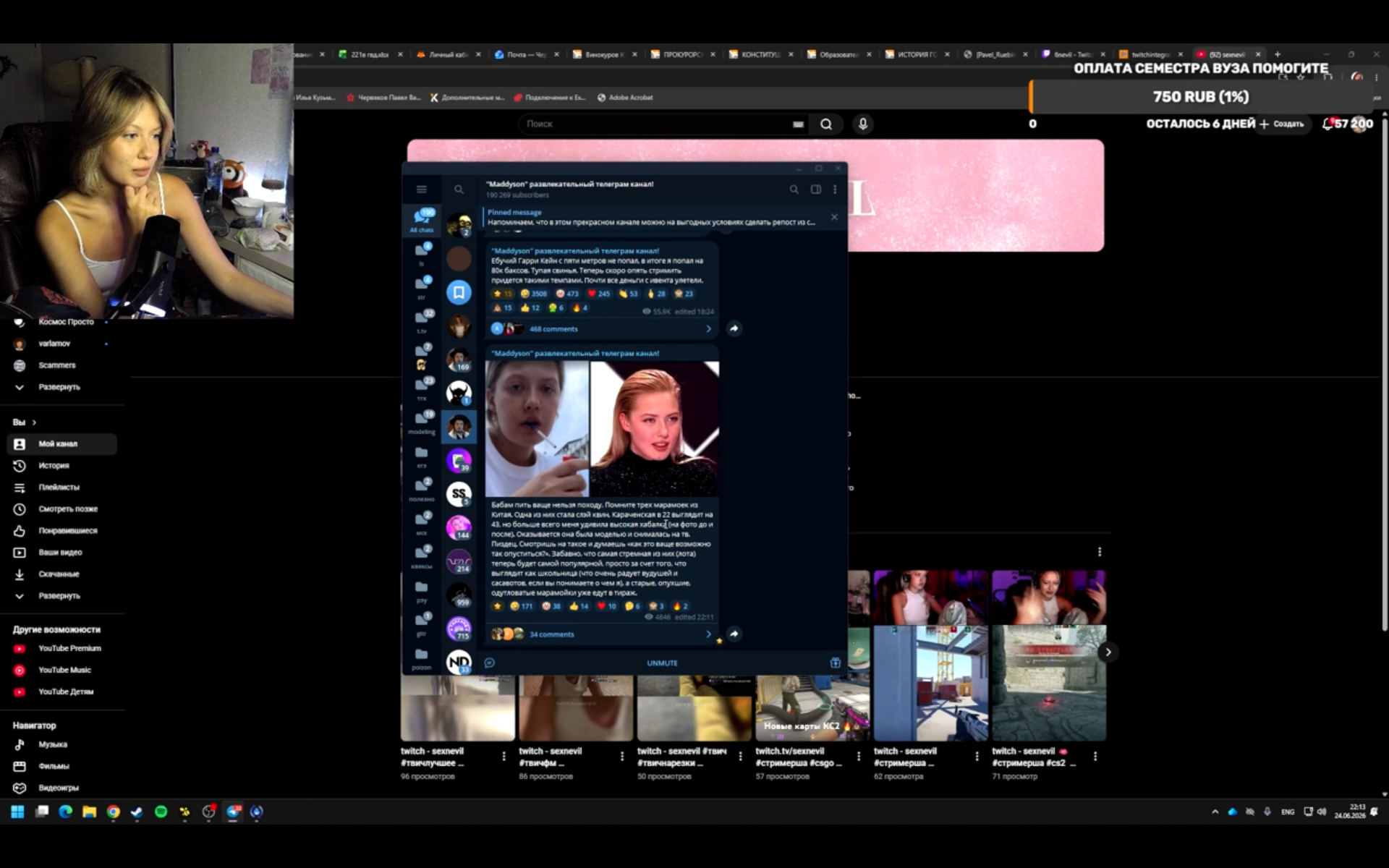
Task: Open the modeling chat folder
Action: coord(422,422)
